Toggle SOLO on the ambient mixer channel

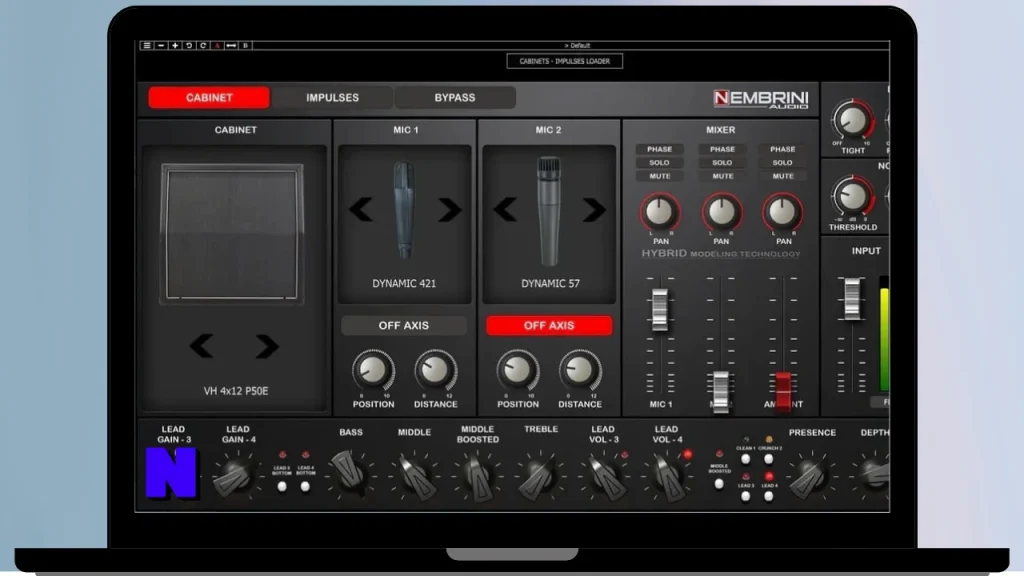click(x=782, y=163)
